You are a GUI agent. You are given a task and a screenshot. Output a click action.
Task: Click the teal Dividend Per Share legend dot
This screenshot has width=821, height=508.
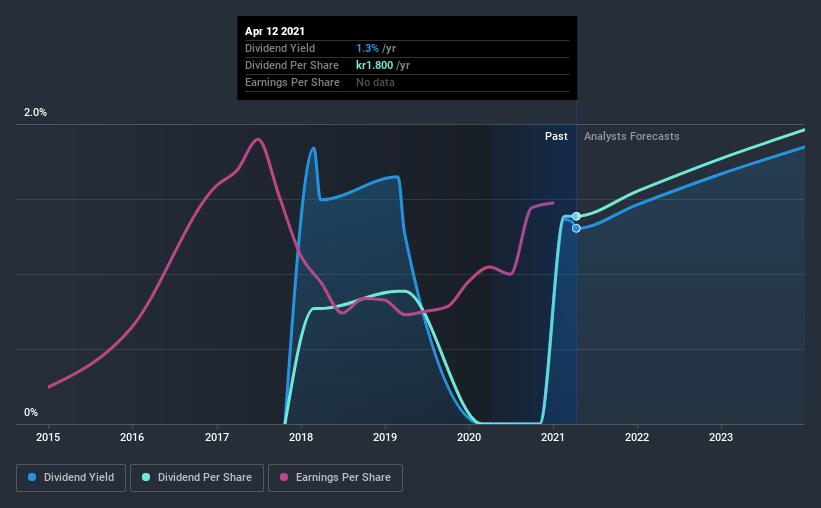point(146,477)
